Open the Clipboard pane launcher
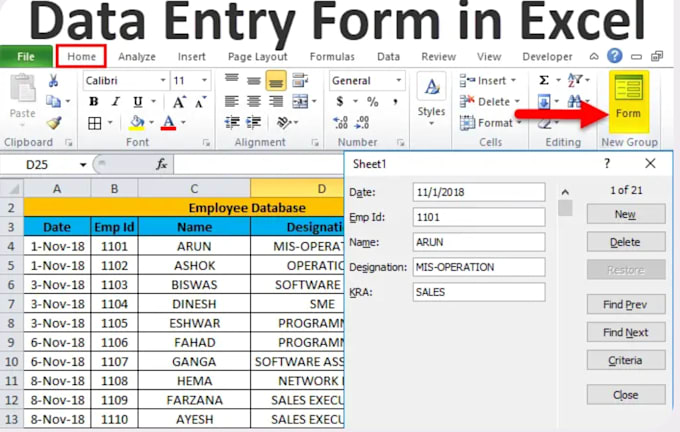The image size is (680, 432). (x=69, y=142)
